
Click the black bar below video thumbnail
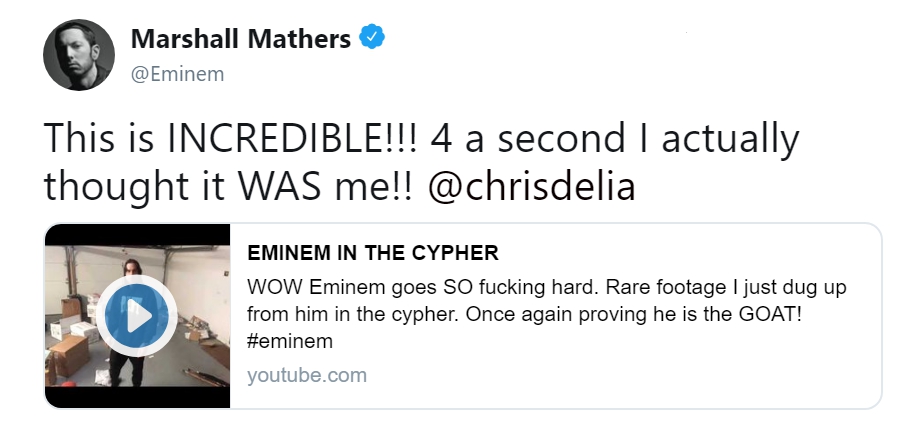(x=137, y=396)
